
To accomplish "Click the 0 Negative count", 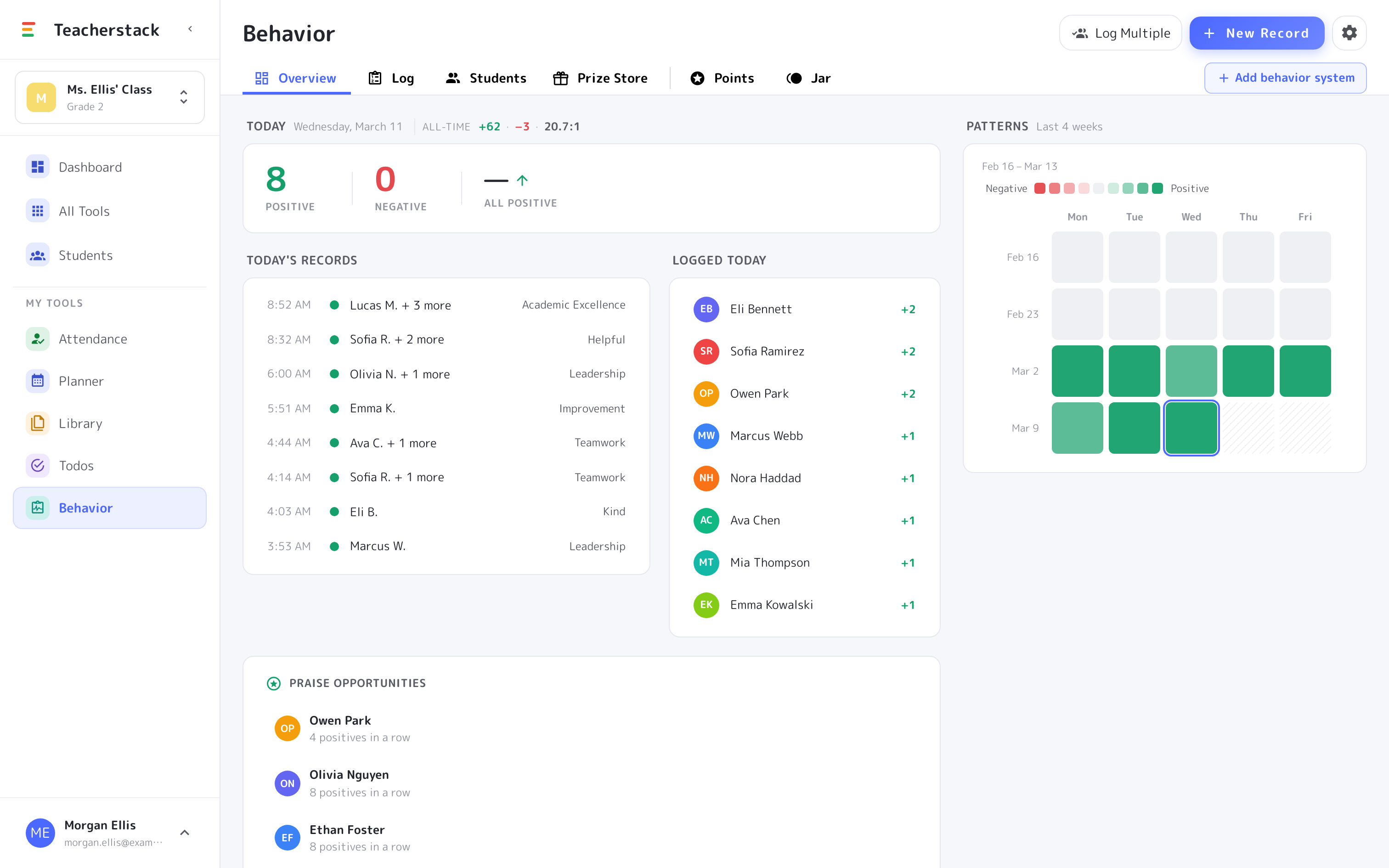I will (x=385, y=179).
